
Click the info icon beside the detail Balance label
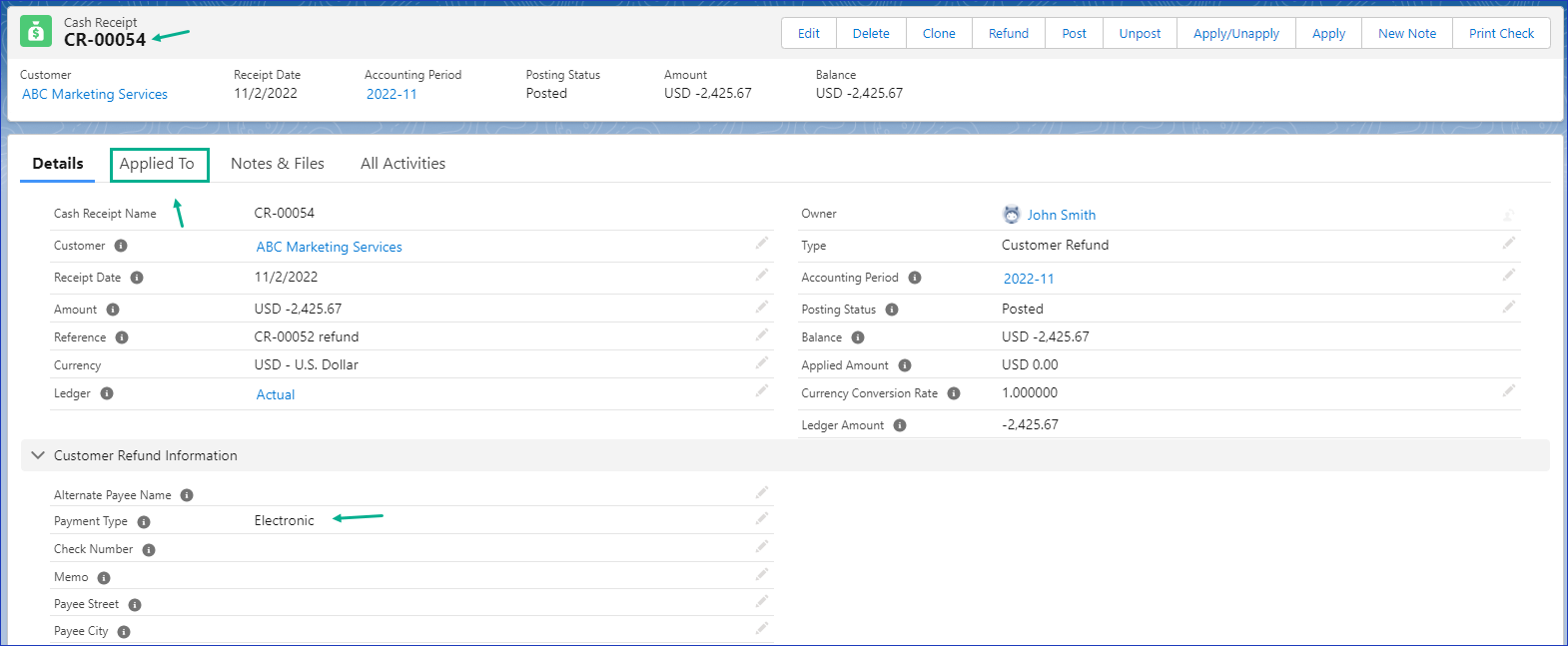click(x=858, y=337)
